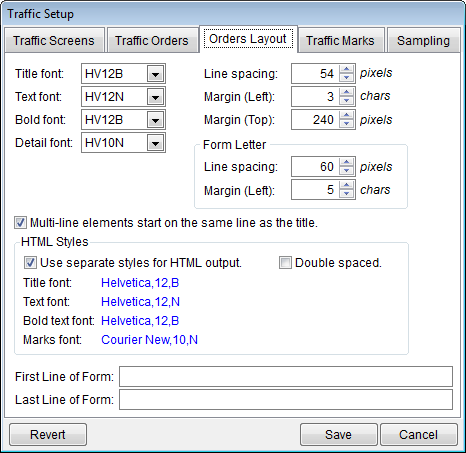The image size is (466, 453).
Task: Click the Save button
Action: pos(339,435)
